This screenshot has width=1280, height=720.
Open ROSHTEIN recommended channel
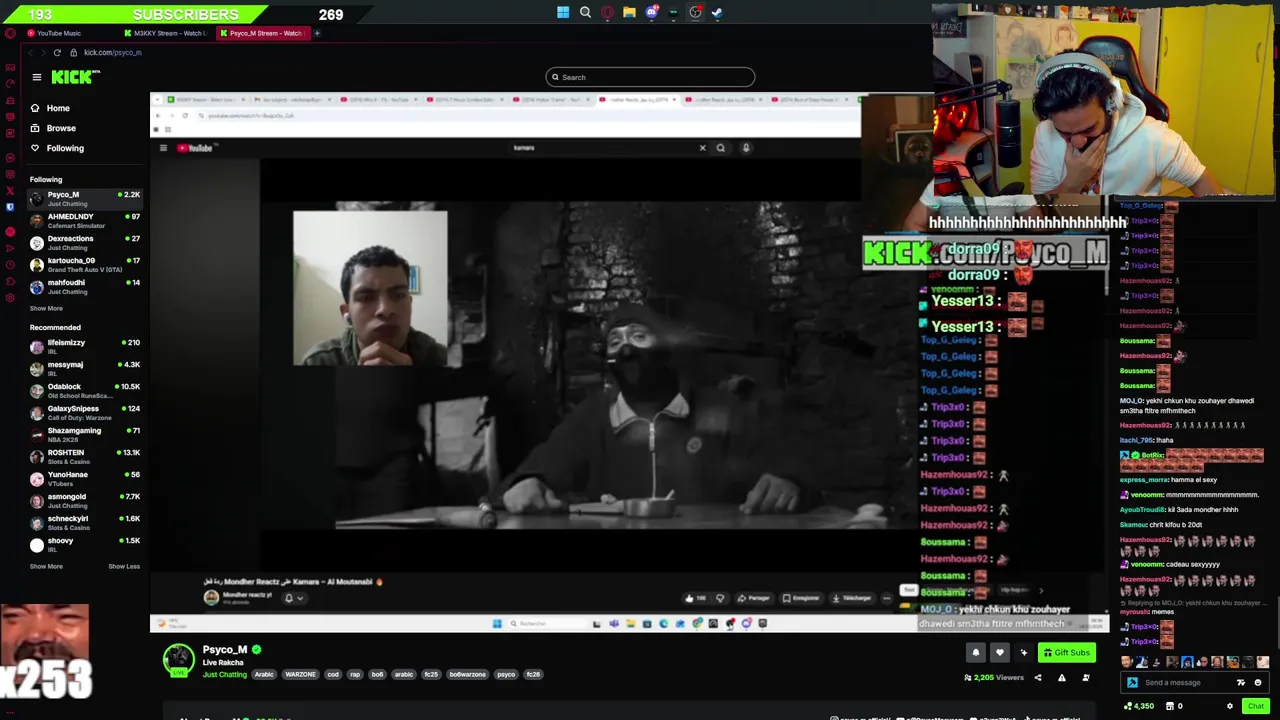[x=85, y=456]
